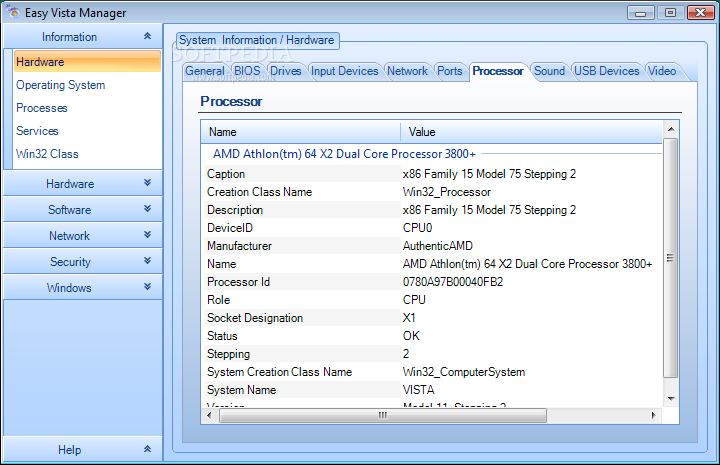
Task: Click the Easy Vista Manager title bar icon
Action: pos(13,12)
